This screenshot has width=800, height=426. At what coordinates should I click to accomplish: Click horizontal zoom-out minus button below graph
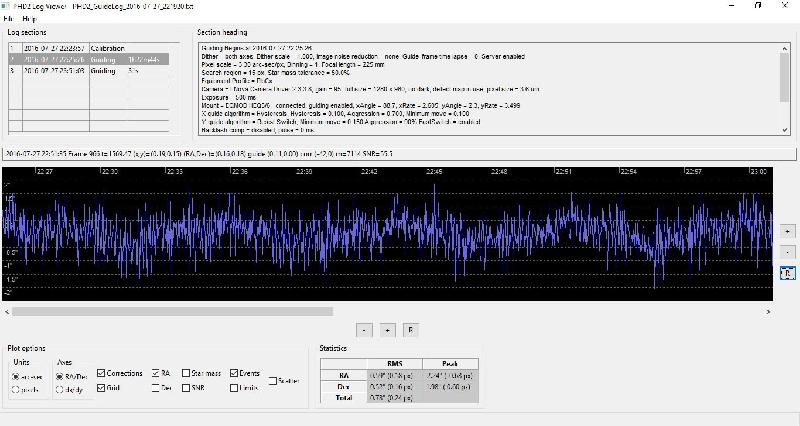(364, 330)
